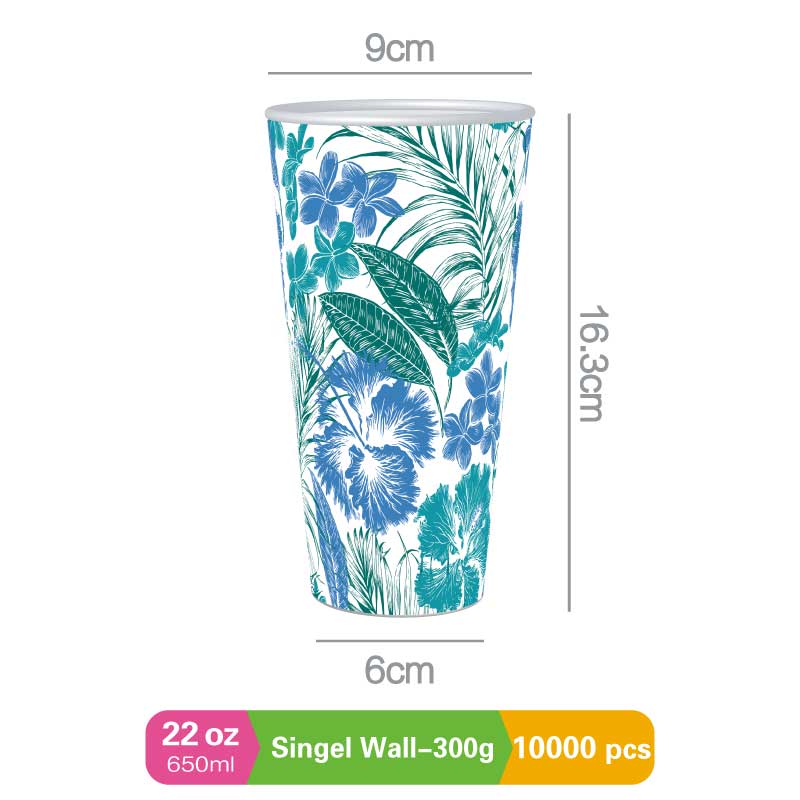800x800 pixels.
Task: Click the 16.3cm height label
Action: pyautogui.click(x=593, y=363)
